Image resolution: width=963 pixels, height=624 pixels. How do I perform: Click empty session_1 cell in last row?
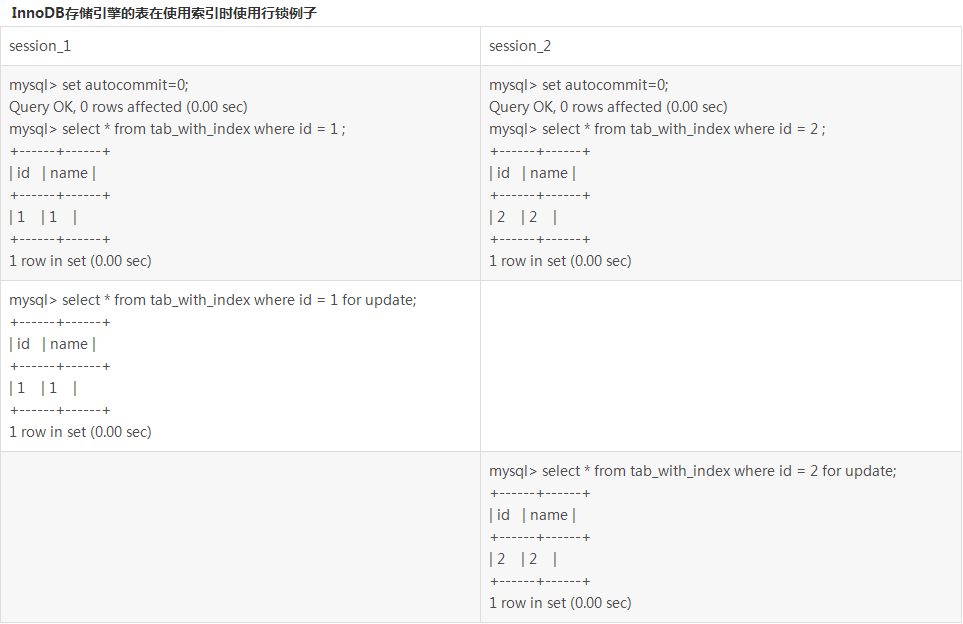(240, 537)
